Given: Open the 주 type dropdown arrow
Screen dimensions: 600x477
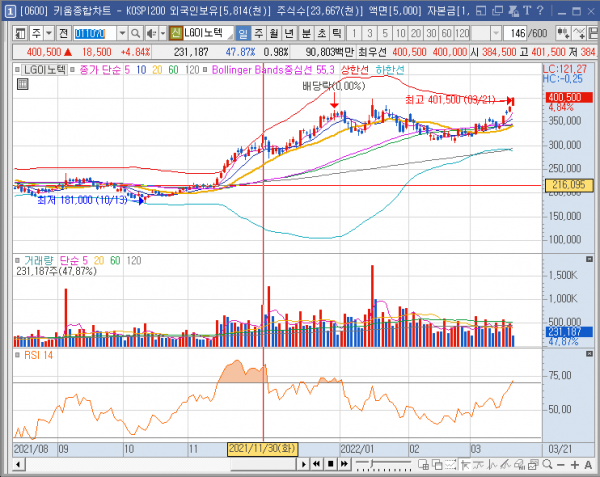Looking at the screenshot, I should 49,34.
